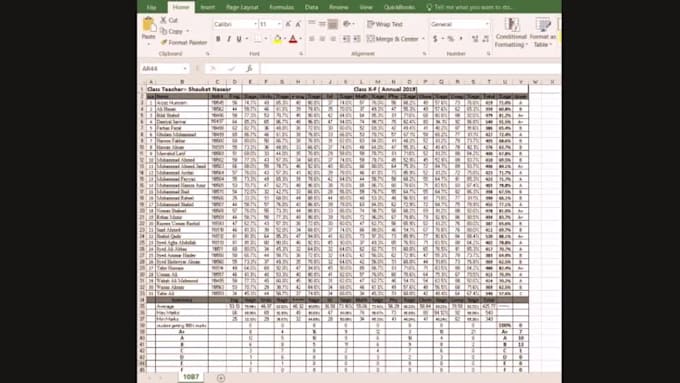The height and width of the screenshot is (383, 680).
Task: Click the Tell me what you want search box
Action: [468, 7]
